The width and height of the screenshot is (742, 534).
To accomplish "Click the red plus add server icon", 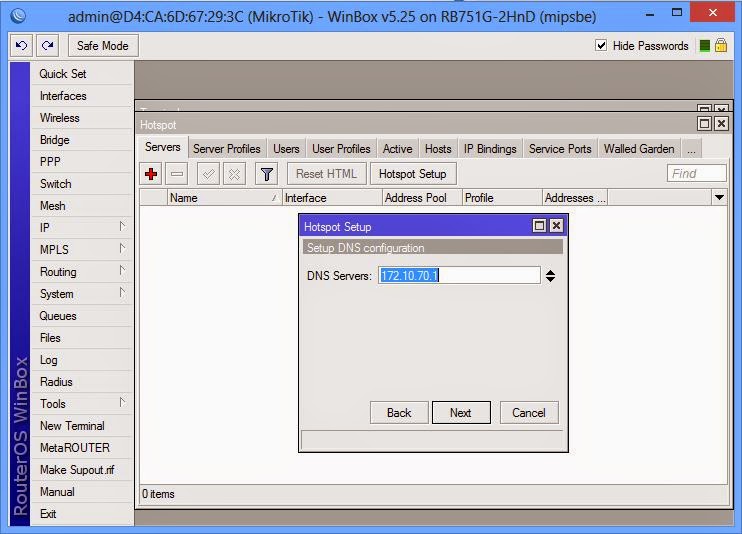I will tap(151, 174).
